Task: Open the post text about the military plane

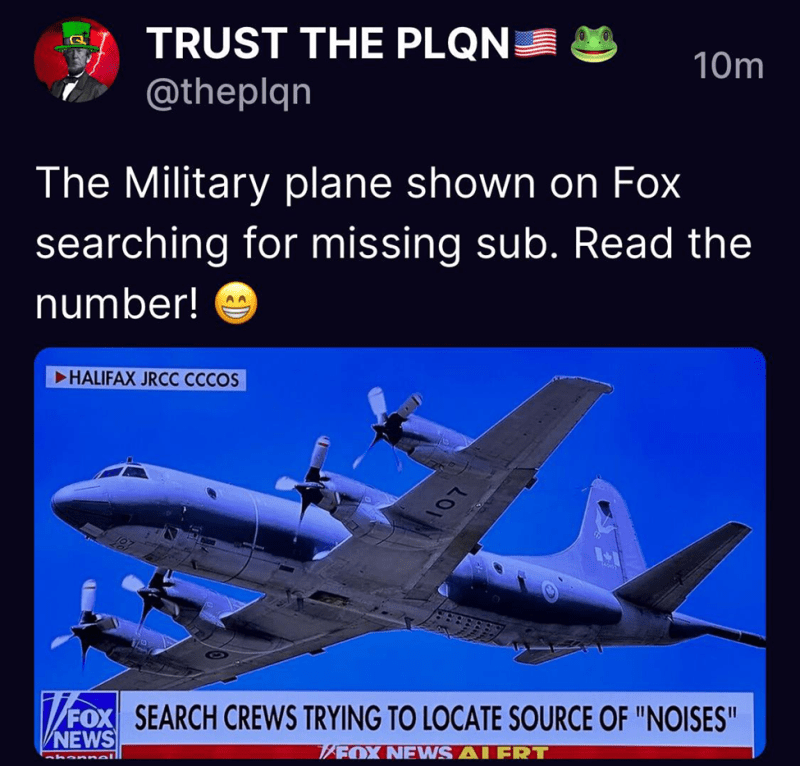Action: (393, 244)
